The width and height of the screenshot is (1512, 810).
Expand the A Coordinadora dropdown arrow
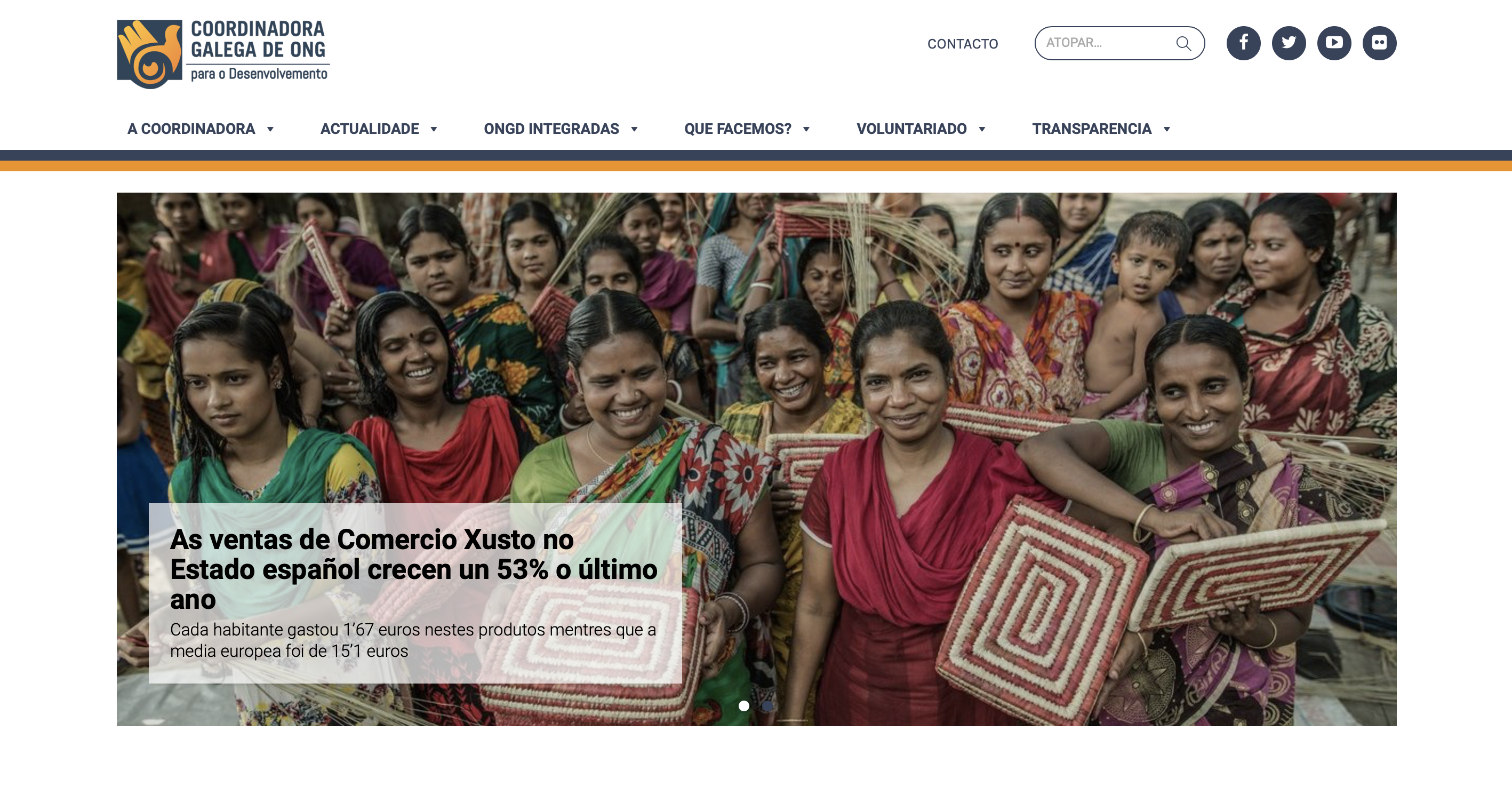coord(270,129)
